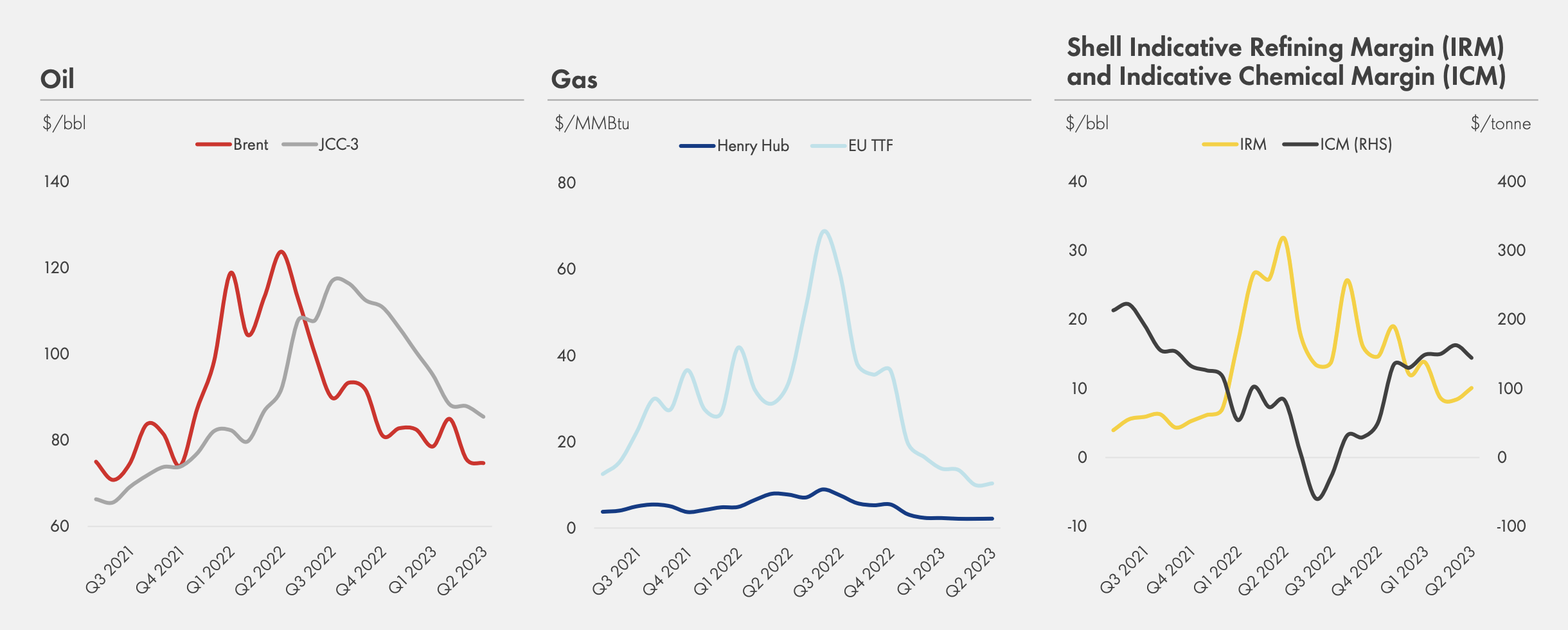Click '300' on the $/tonne axis
The height and width of the screenshot is (630, 1568).
[x=1511, y=250]
